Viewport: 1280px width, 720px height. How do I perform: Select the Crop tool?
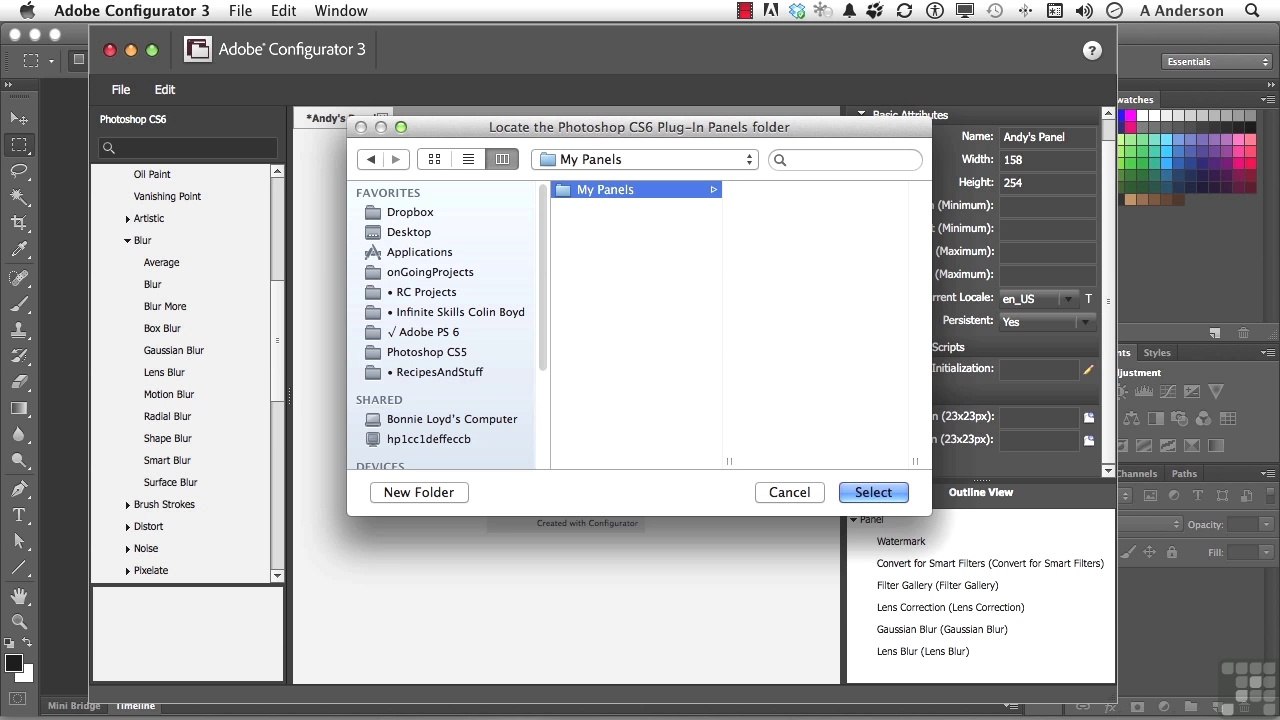click(19, 223)
